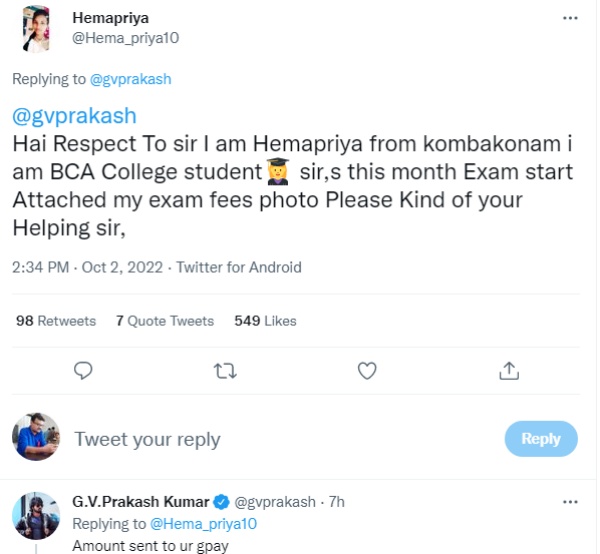View the 549 Likes list
The width and height of the screenshot is (600, 554).
click(x=265, y=321)
